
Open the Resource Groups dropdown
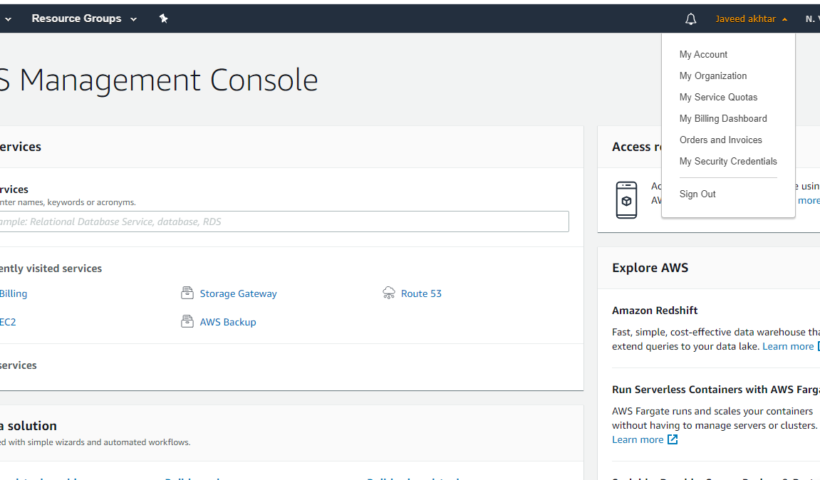84,18
